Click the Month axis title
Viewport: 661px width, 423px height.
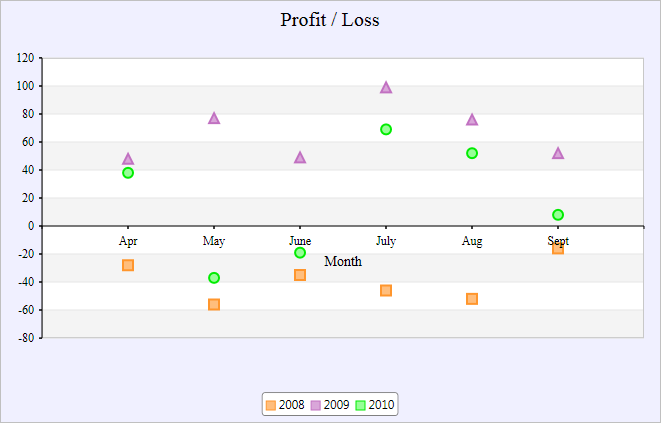tap(343, 261)
